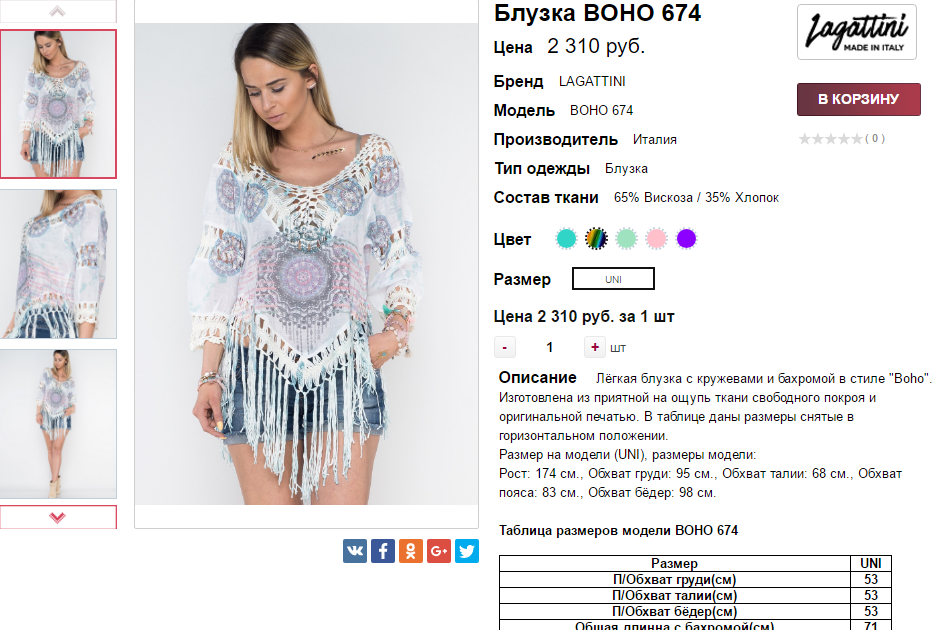Choose the turquoise color swatch
Image resolution: width=936 pixels, height=630 pixels.
[x=566, y=239]
